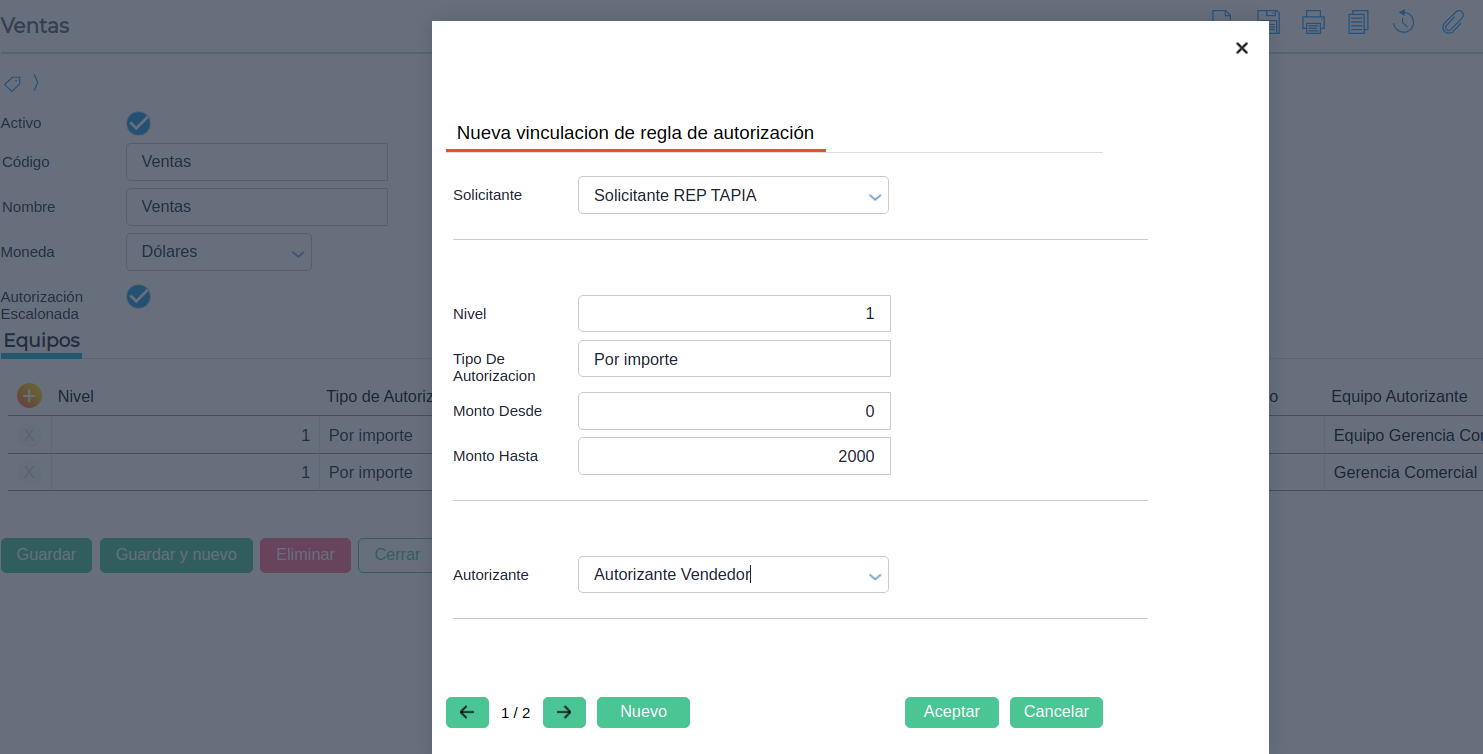
Task: Open the Solicitante dropdown
Action: point(733,196)
